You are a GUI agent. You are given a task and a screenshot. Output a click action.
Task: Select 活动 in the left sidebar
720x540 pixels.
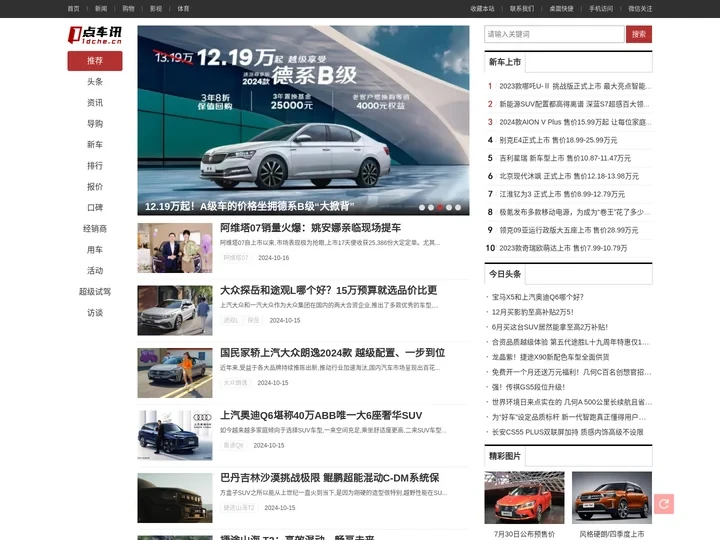95,270
